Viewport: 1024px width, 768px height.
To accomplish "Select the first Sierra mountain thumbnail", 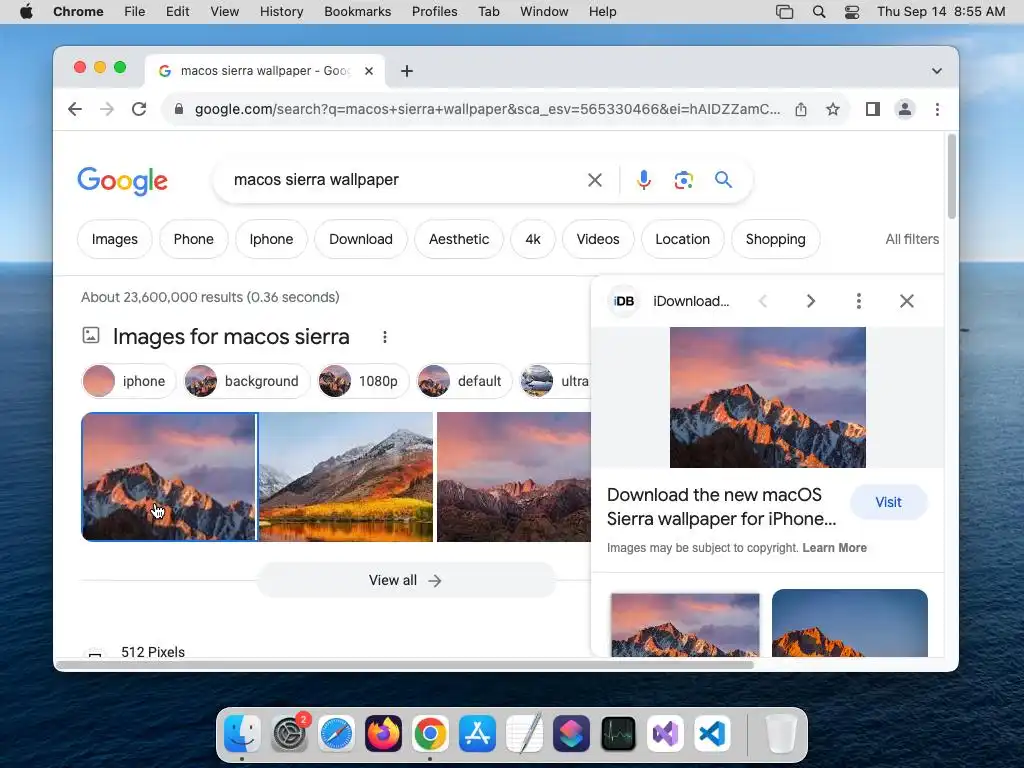I will click(x=168, y=477).
